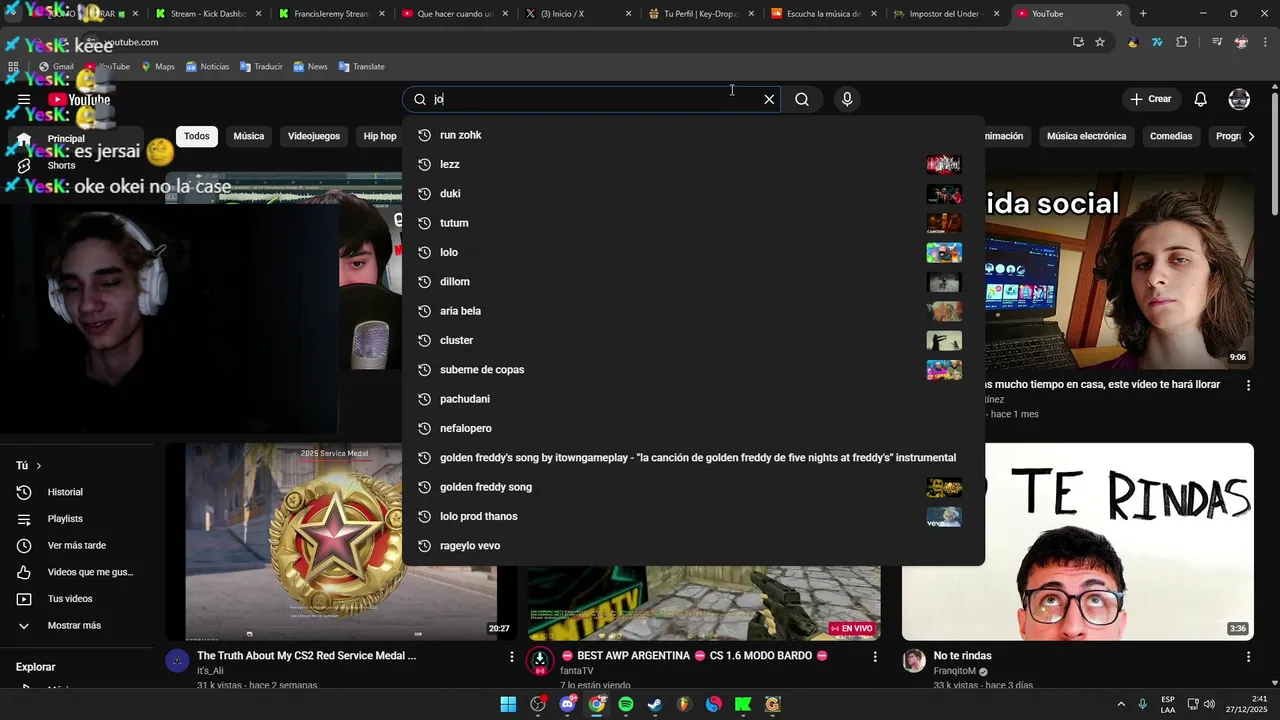The width and height of the screenshot is (1280, 720).
Task: Select 'run zohk' search suggestion
Action: pos(694,135)
